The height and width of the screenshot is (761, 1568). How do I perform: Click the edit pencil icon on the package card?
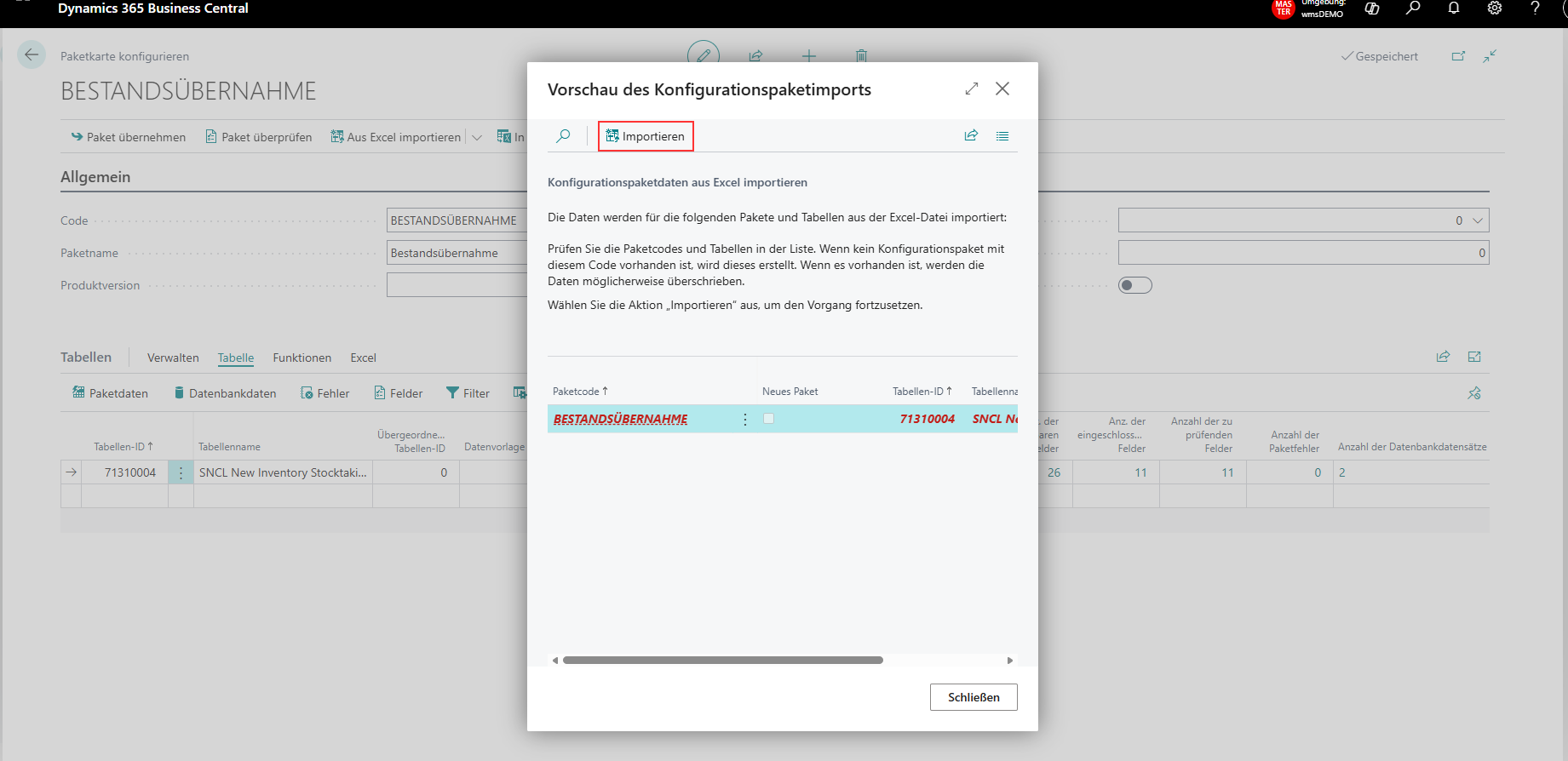(704, 55)
